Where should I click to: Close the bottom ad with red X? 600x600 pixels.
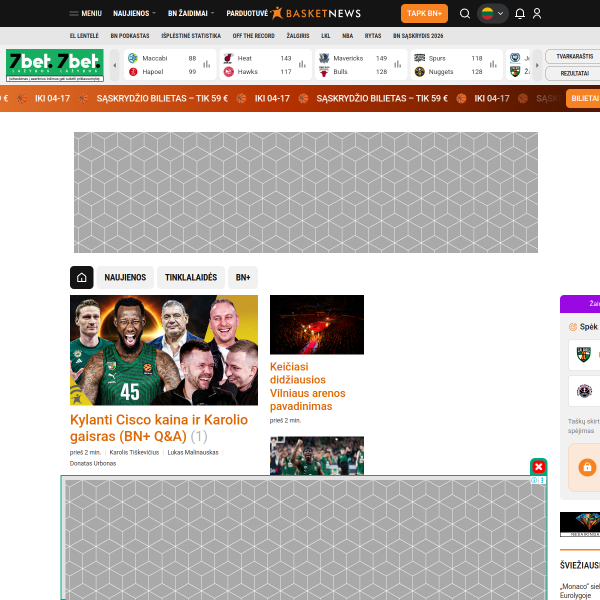[x=538, y=467]
